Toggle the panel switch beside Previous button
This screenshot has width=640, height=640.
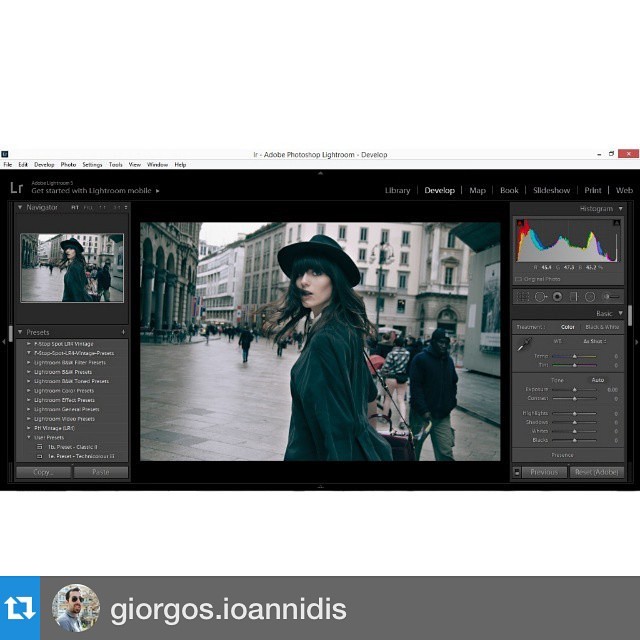coord(517,472)
